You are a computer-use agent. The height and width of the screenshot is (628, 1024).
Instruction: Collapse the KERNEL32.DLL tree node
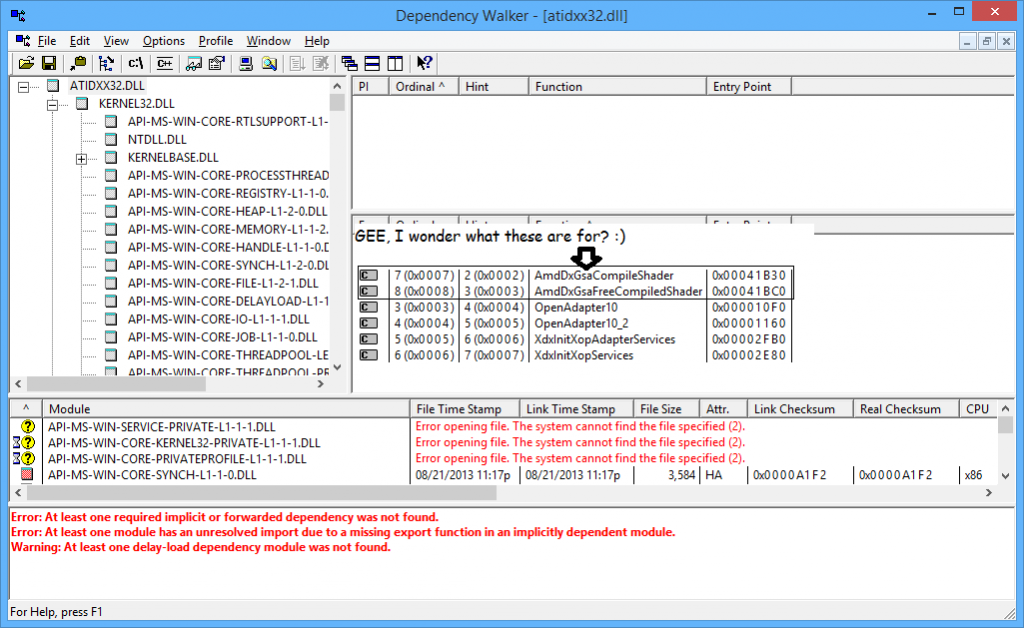pyautogui.click(x=52, y=104)
